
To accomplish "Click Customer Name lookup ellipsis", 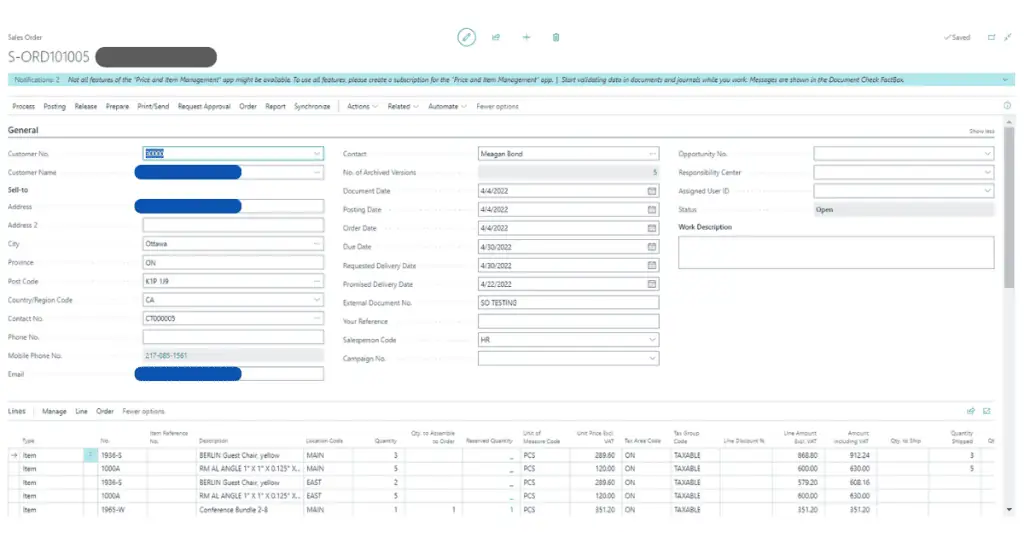I will click(316, 172).
